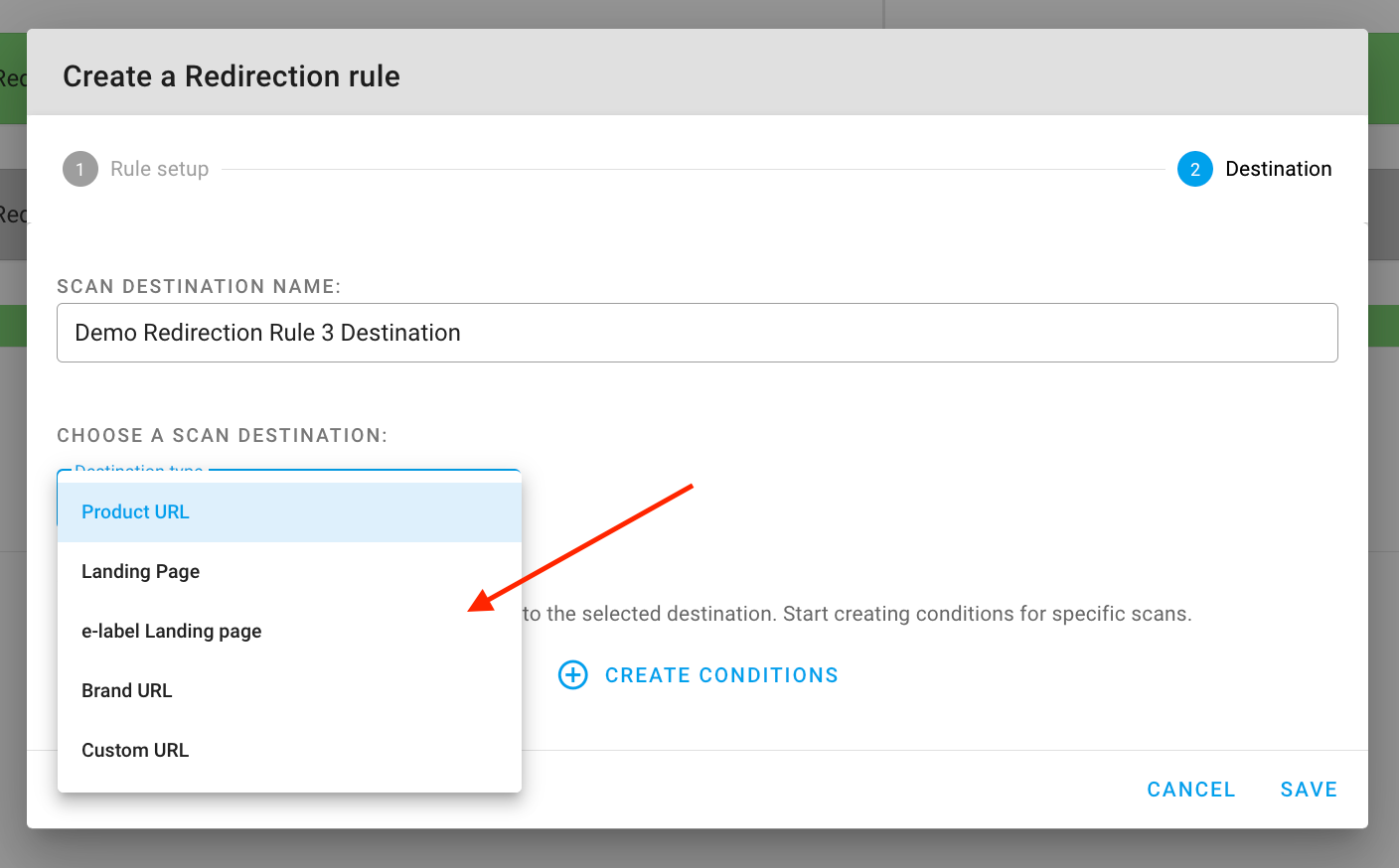Screen dimensions: 1399x868
Task: Click the step 1 circle icon
Action: pyautogui.click(x=80, y=169)
